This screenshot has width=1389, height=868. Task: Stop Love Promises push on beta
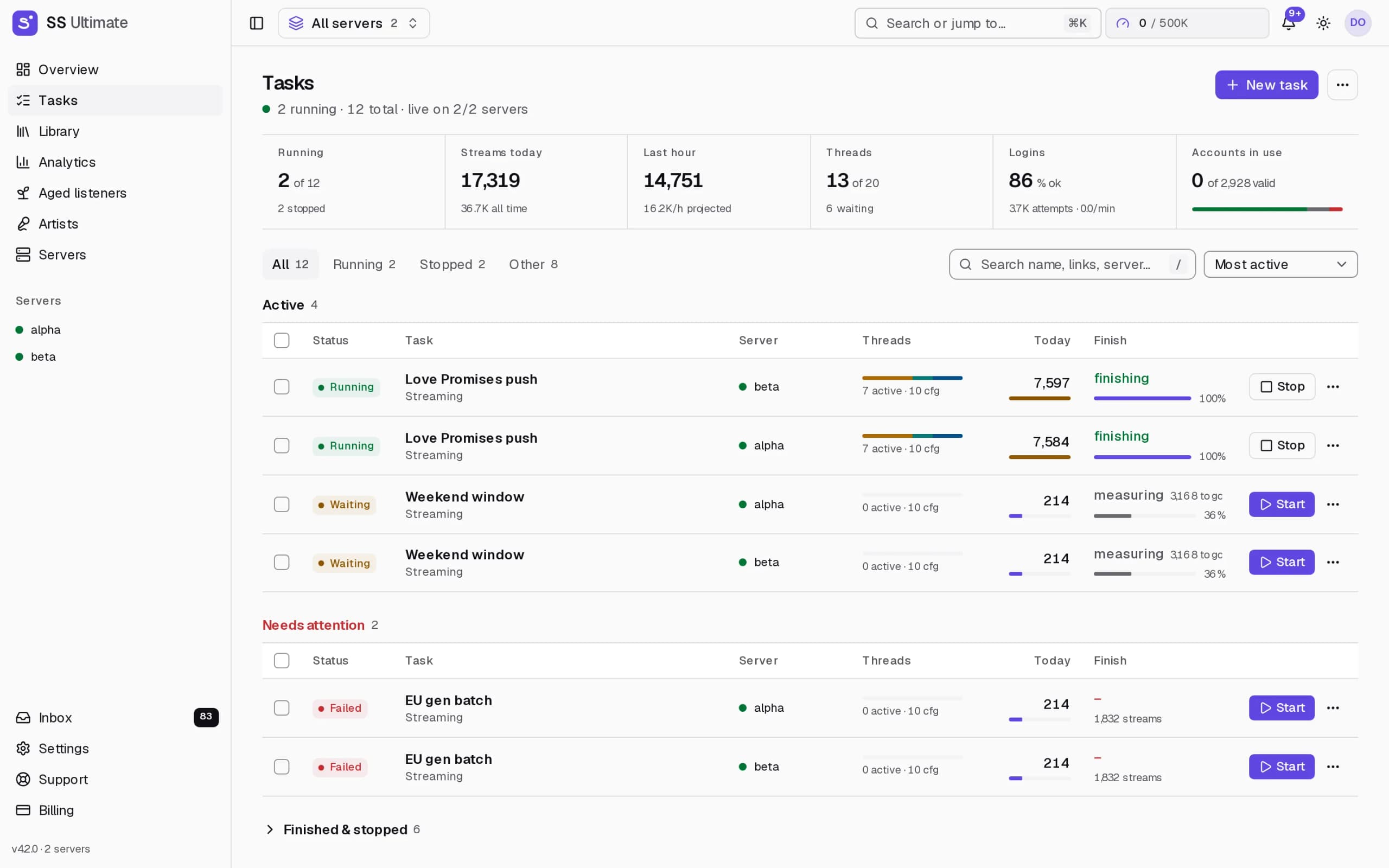(x=1282, y=387)
